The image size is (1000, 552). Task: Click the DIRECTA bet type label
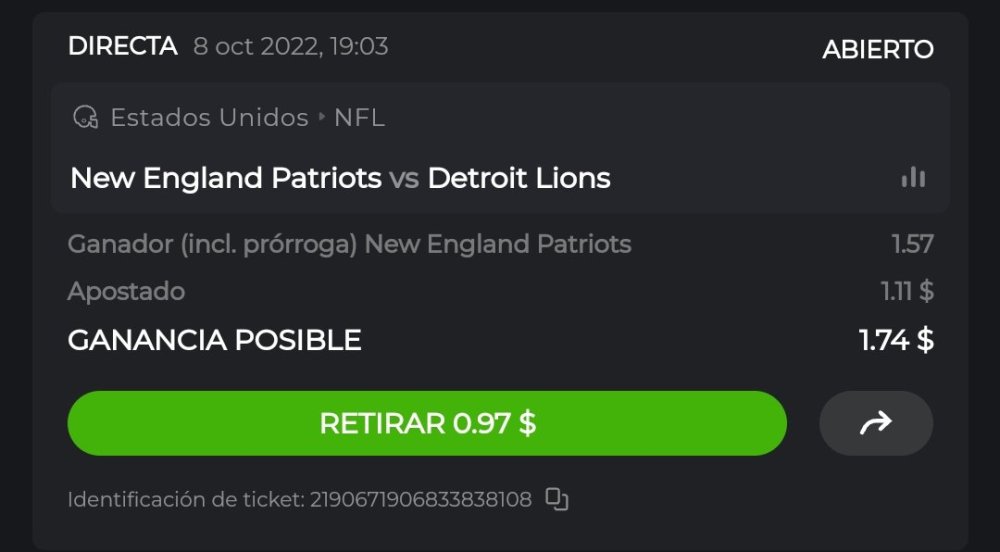[x=122, y=46]
